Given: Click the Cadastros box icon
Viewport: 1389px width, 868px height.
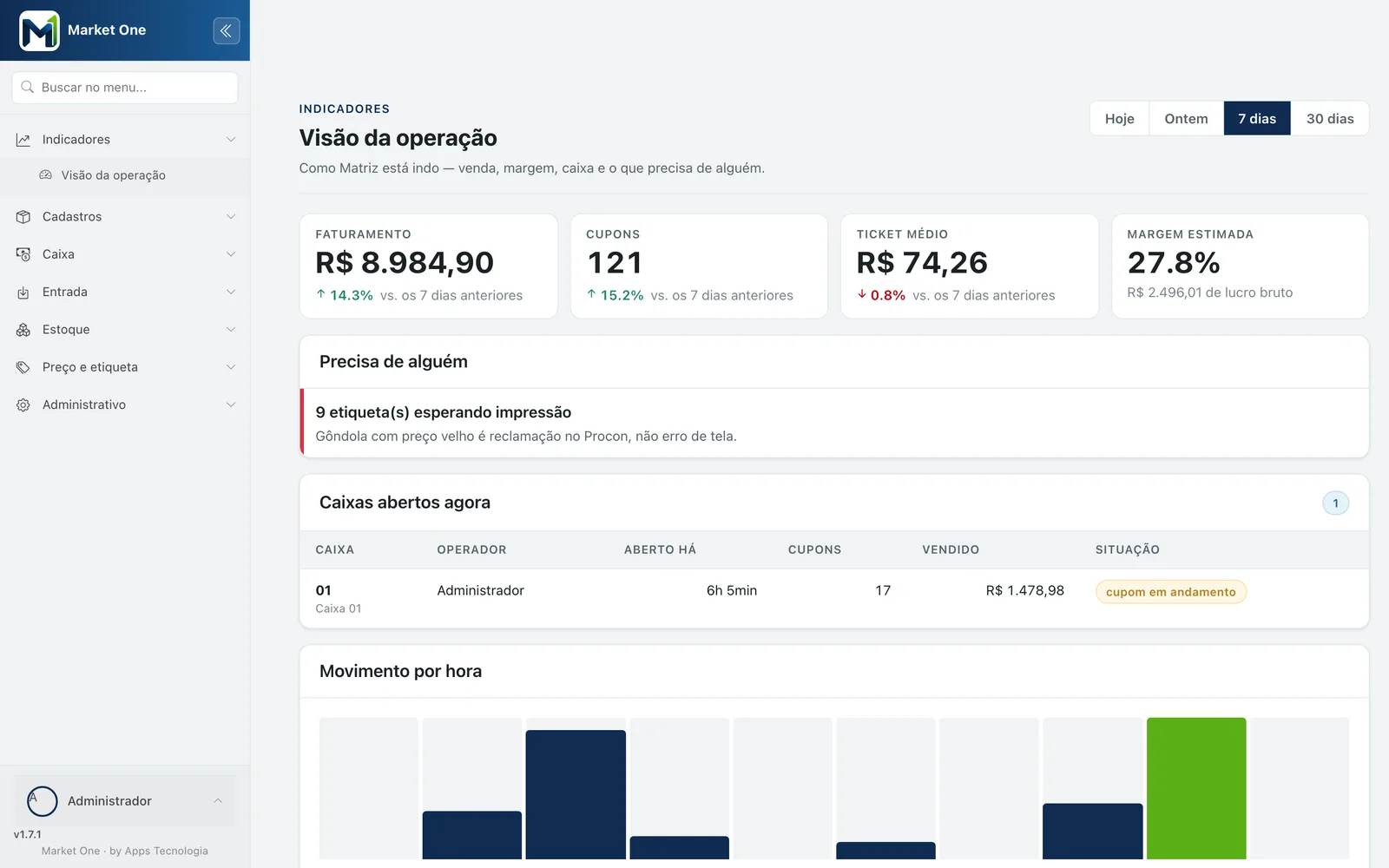Looking at the screenshot, I should (23, 217).
